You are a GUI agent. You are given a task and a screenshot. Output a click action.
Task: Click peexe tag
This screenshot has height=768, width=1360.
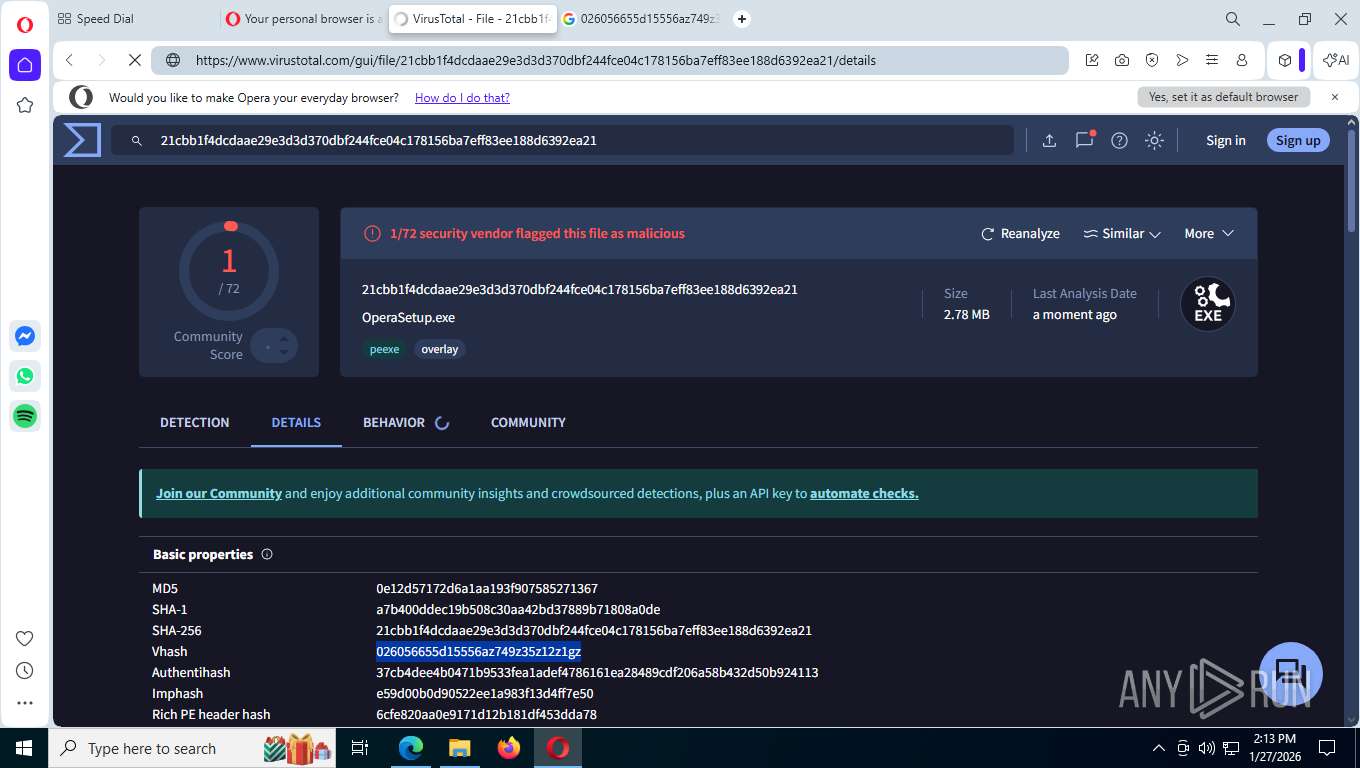tap(384, 349)
